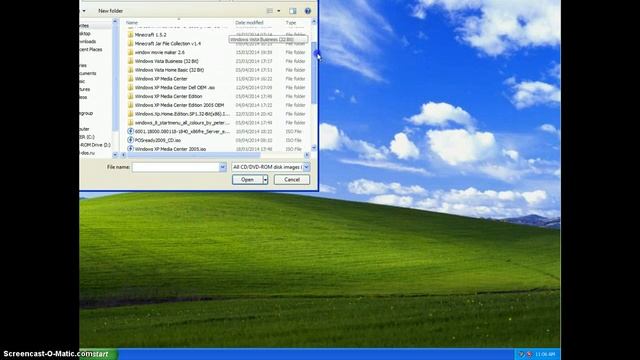
Task: Select CD-ROM Drive (D:) in navigation pane
Action: [95, 145]
